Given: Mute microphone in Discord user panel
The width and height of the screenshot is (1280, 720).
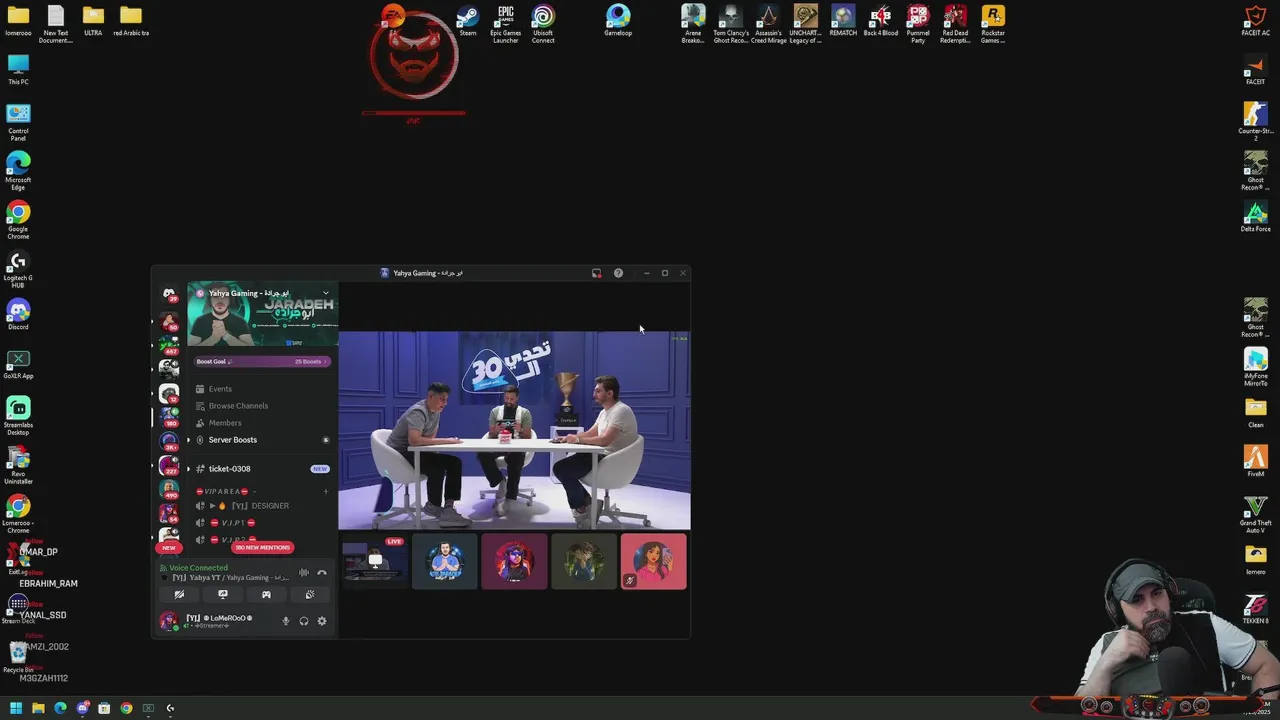Looking at the screenshot, I should (285, 621).
